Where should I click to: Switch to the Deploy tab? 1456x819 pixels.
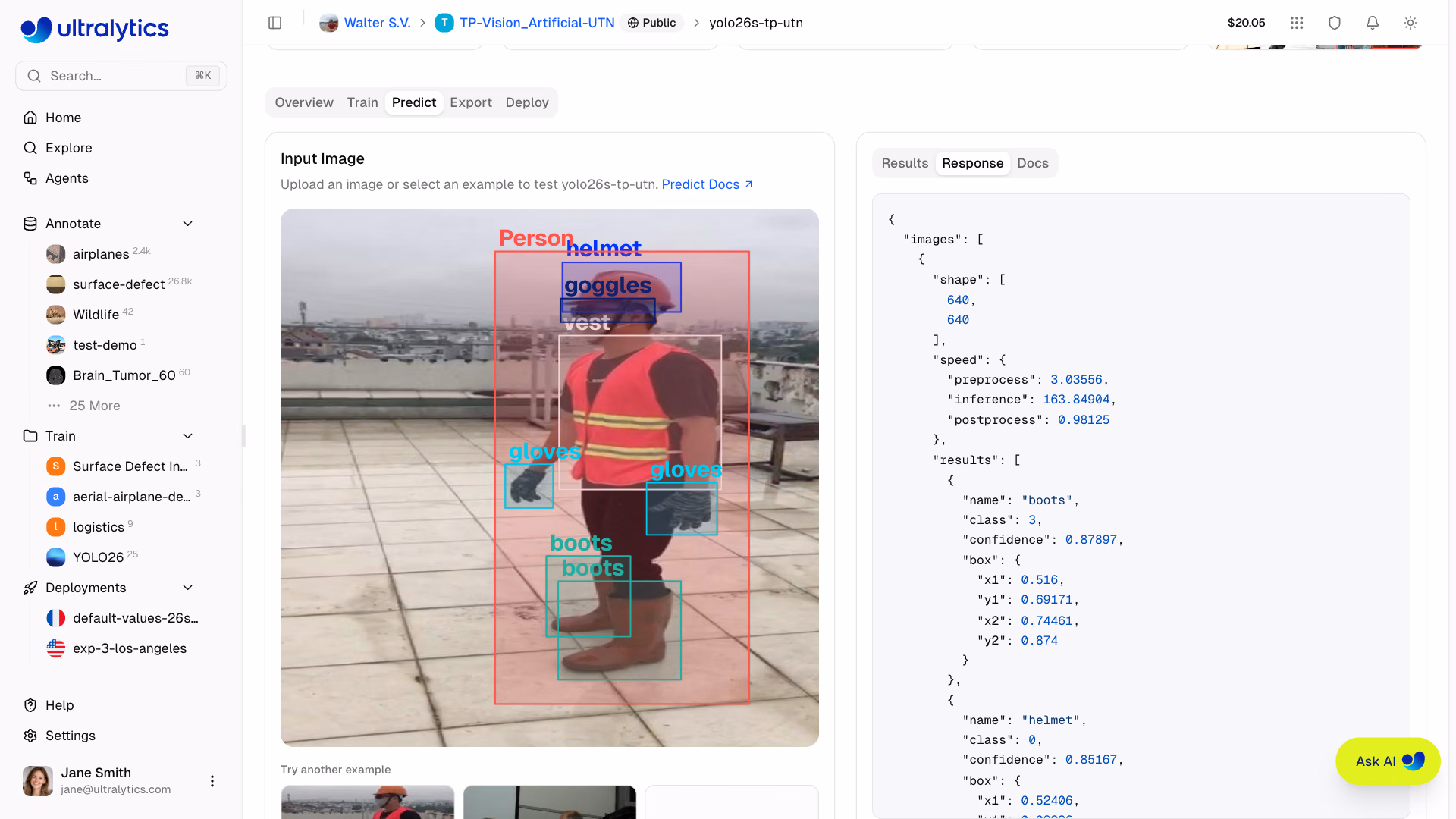527,102
